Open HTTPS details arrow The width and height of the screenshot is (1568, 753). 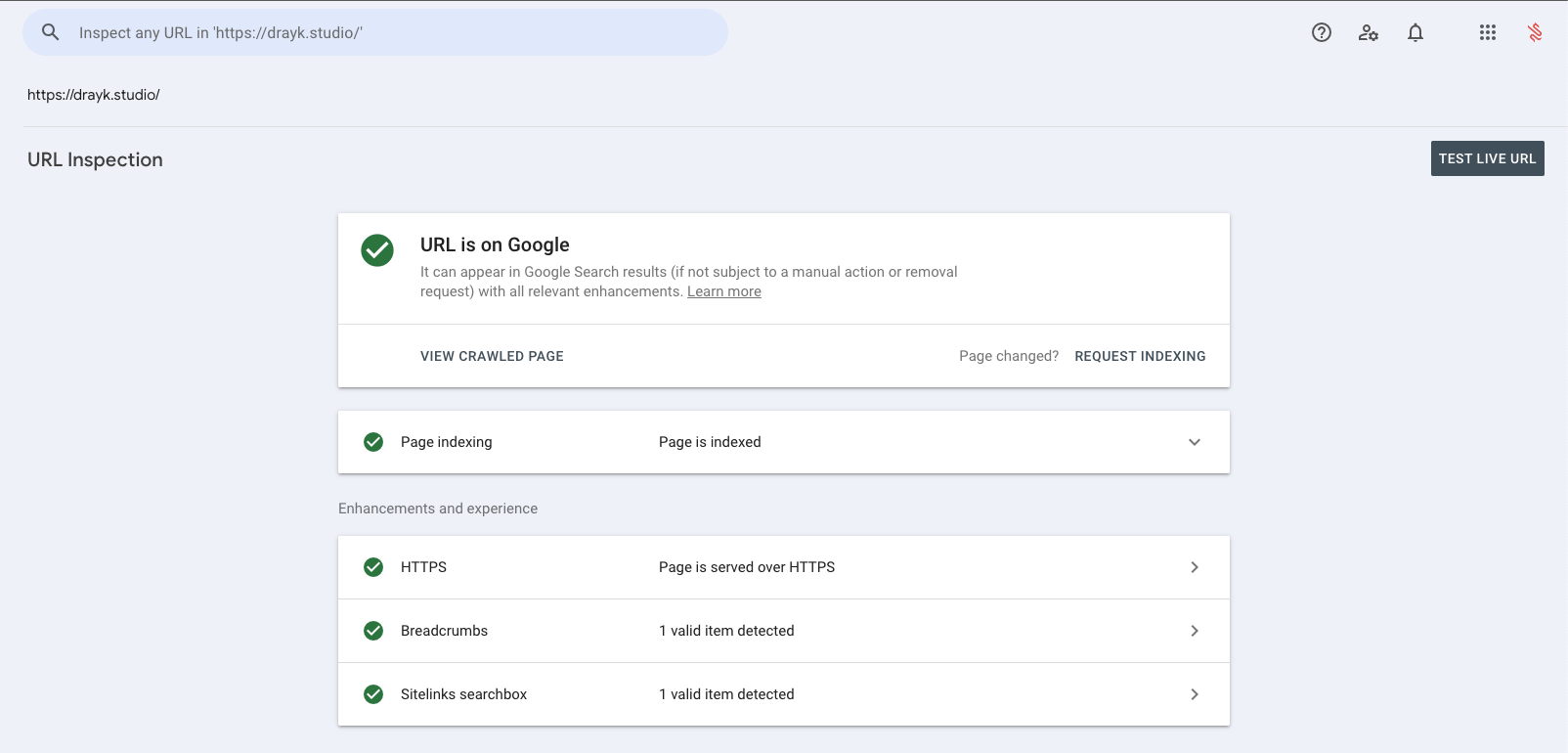(1195, 567)
